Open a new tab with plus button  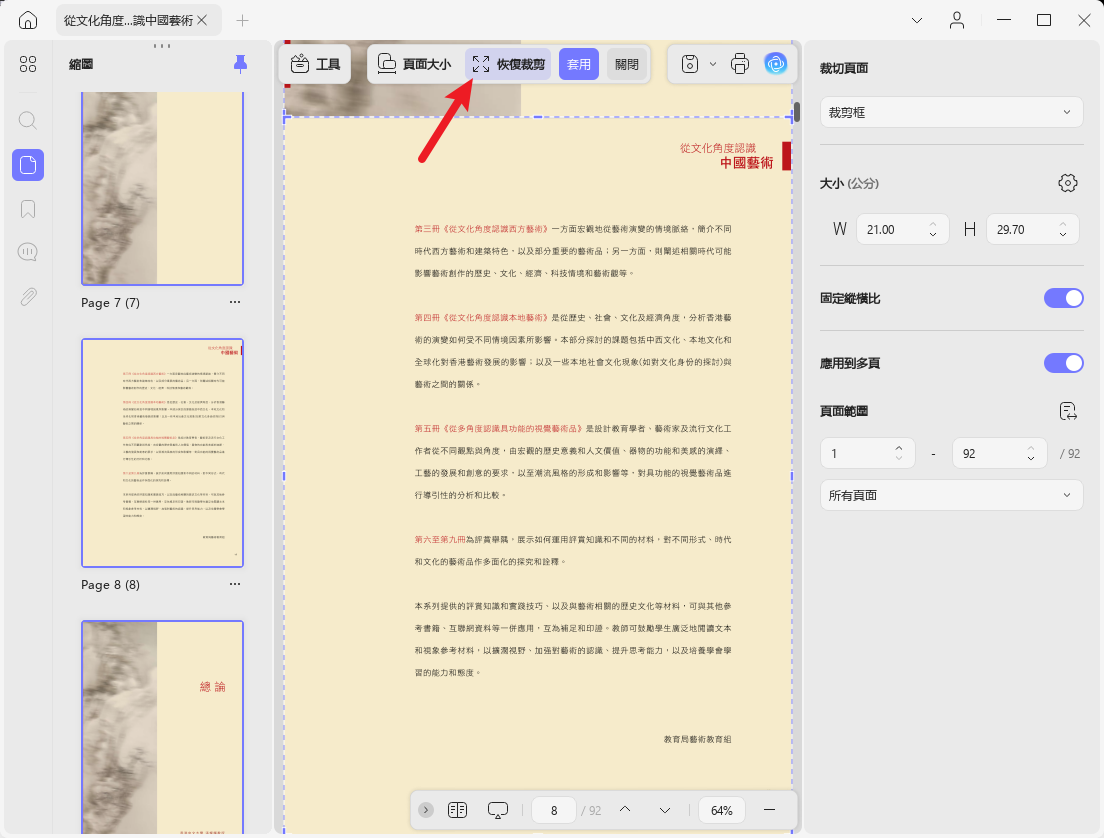click(x=242, y=20)
